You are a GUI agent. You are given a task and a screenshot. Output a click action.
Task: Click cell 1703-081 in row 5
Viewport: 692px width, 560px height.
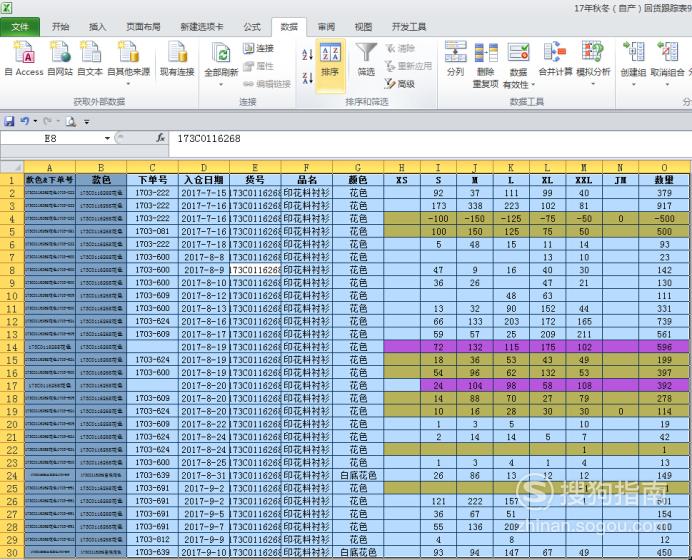pos(152,231)
